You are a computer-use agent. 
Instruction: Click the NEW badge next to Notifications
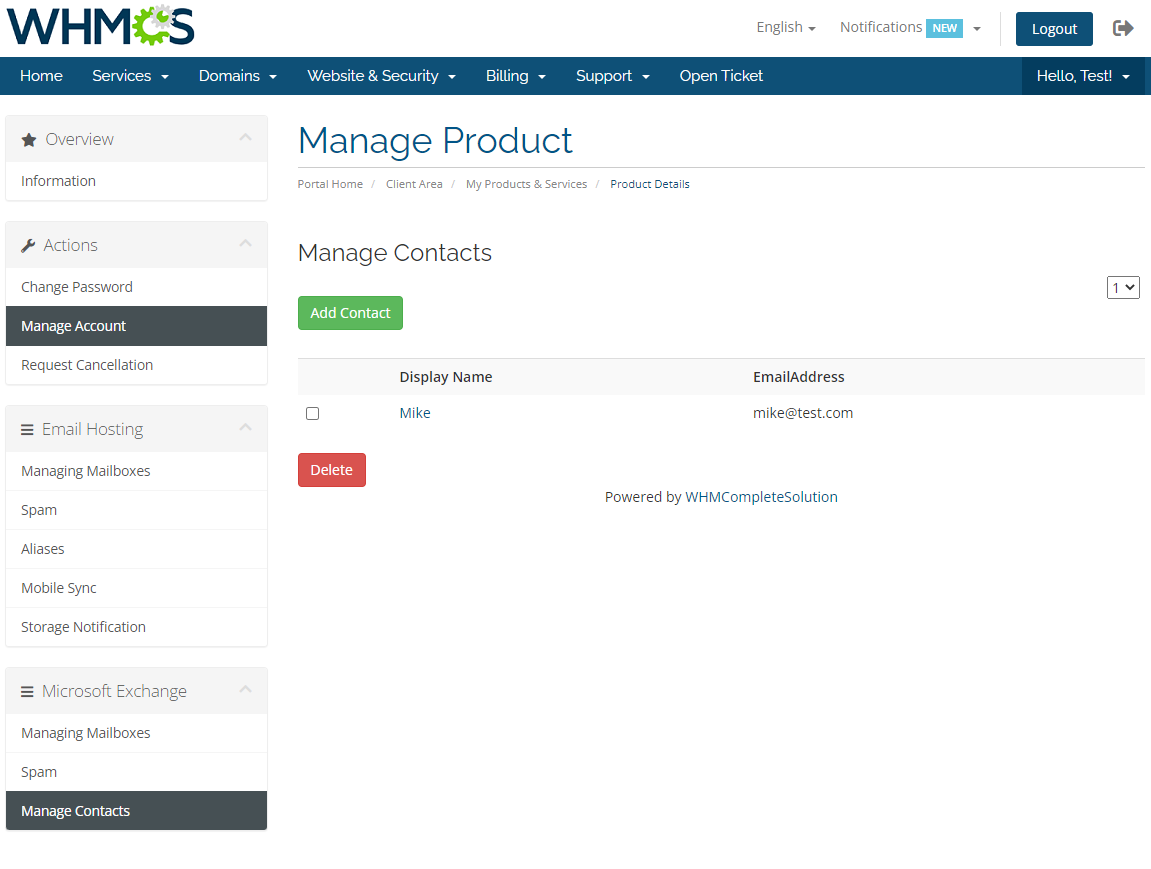(x=944, y=28)
